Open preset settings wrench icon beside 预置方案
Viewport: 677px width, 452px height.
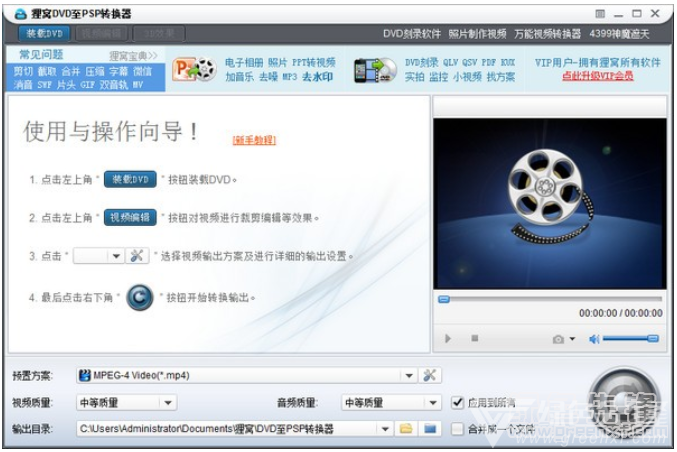point(430,375)
